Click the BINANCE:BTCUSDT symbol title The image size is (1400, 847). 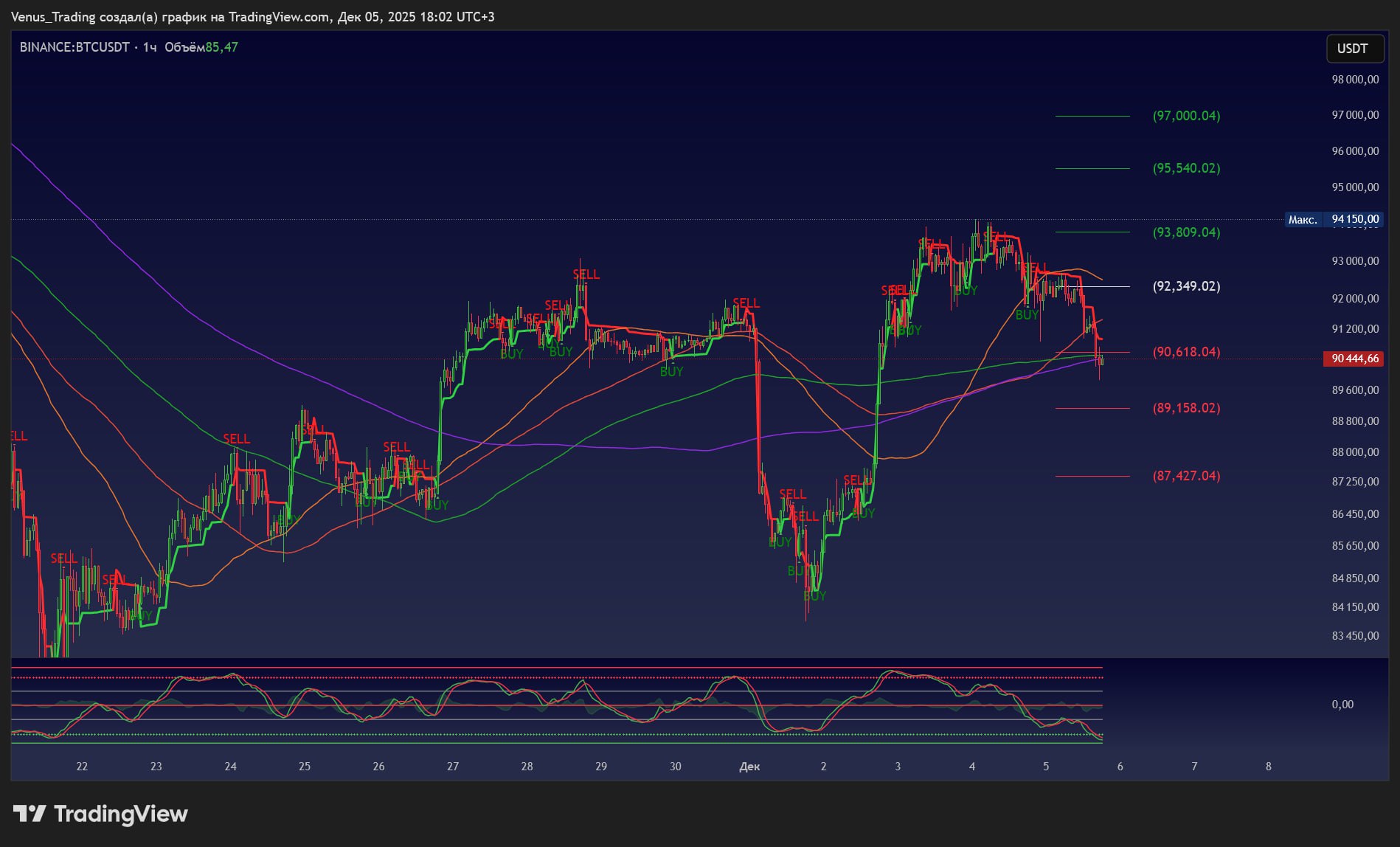coord(74,47)
